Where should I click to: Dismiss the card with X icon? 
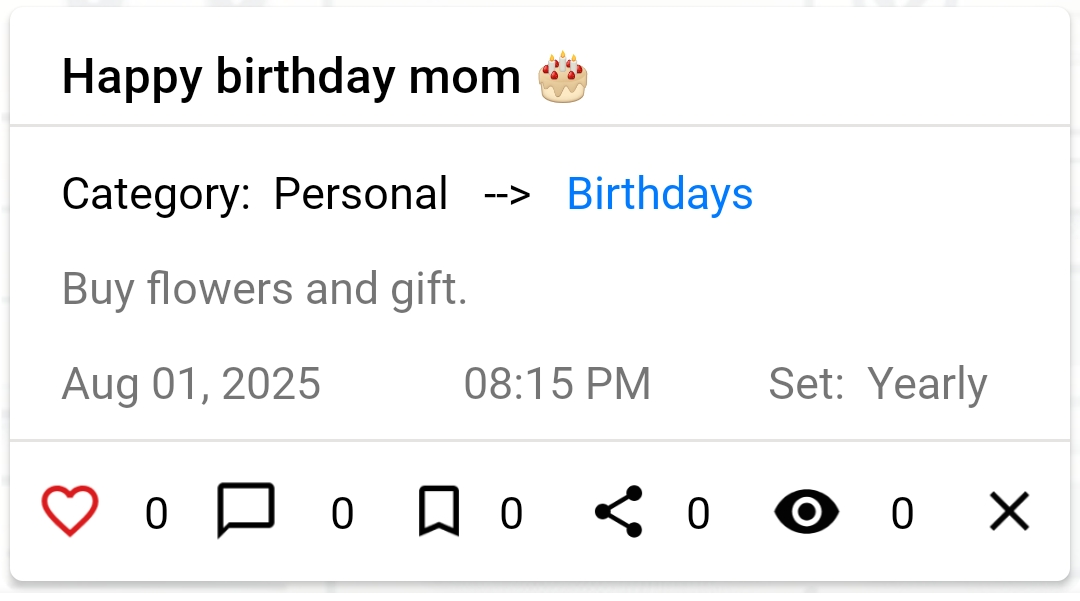click(1009, 512)
